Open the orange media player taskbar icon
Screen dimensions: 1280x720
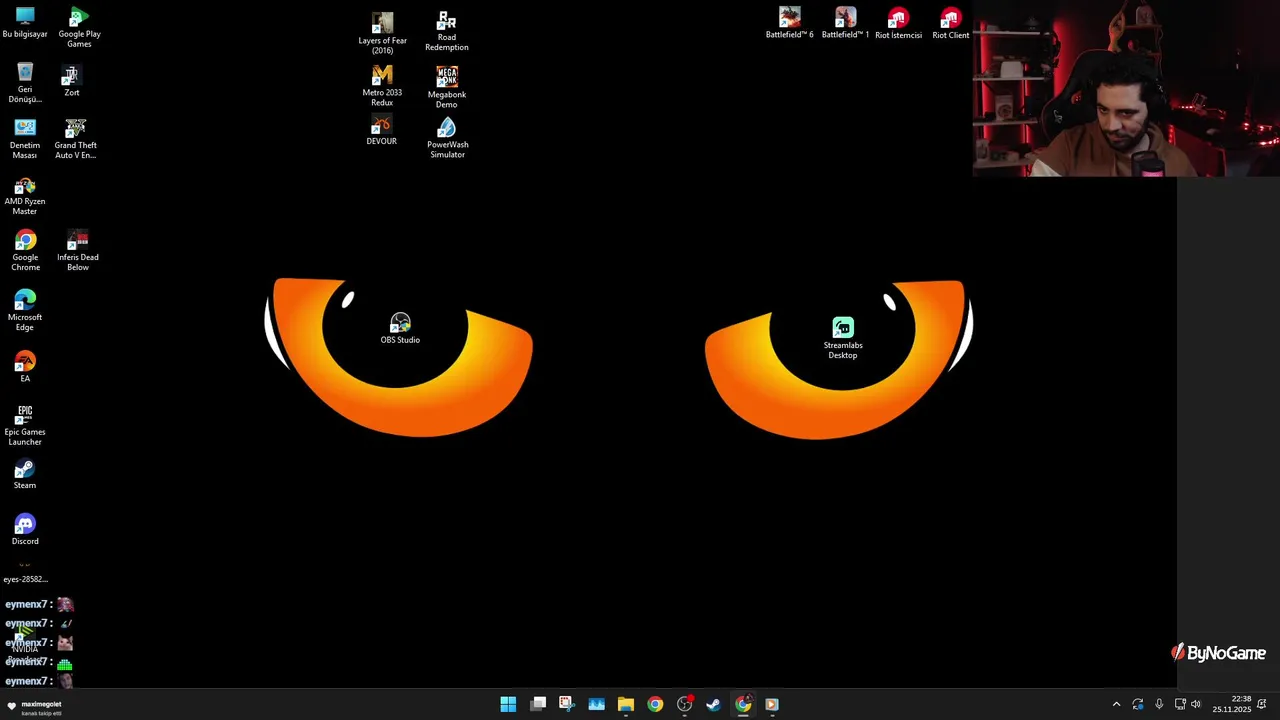(772, 704)
